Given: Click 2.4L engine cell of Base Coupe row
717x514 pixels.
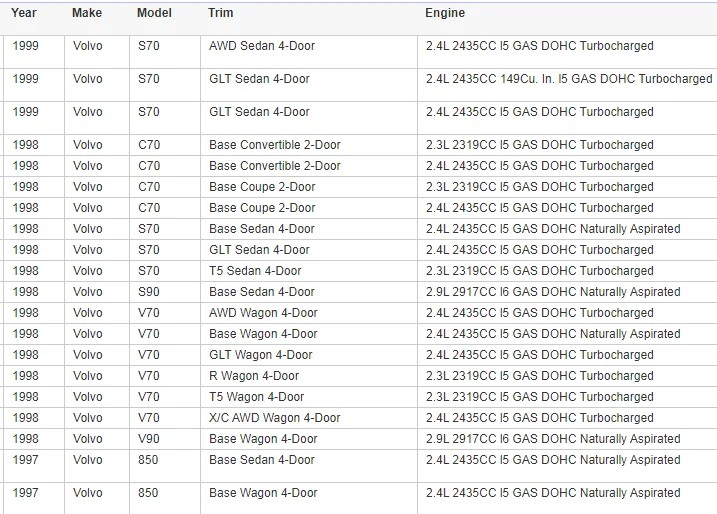Looking at the screenshot, I should click(x=540, y=208).
